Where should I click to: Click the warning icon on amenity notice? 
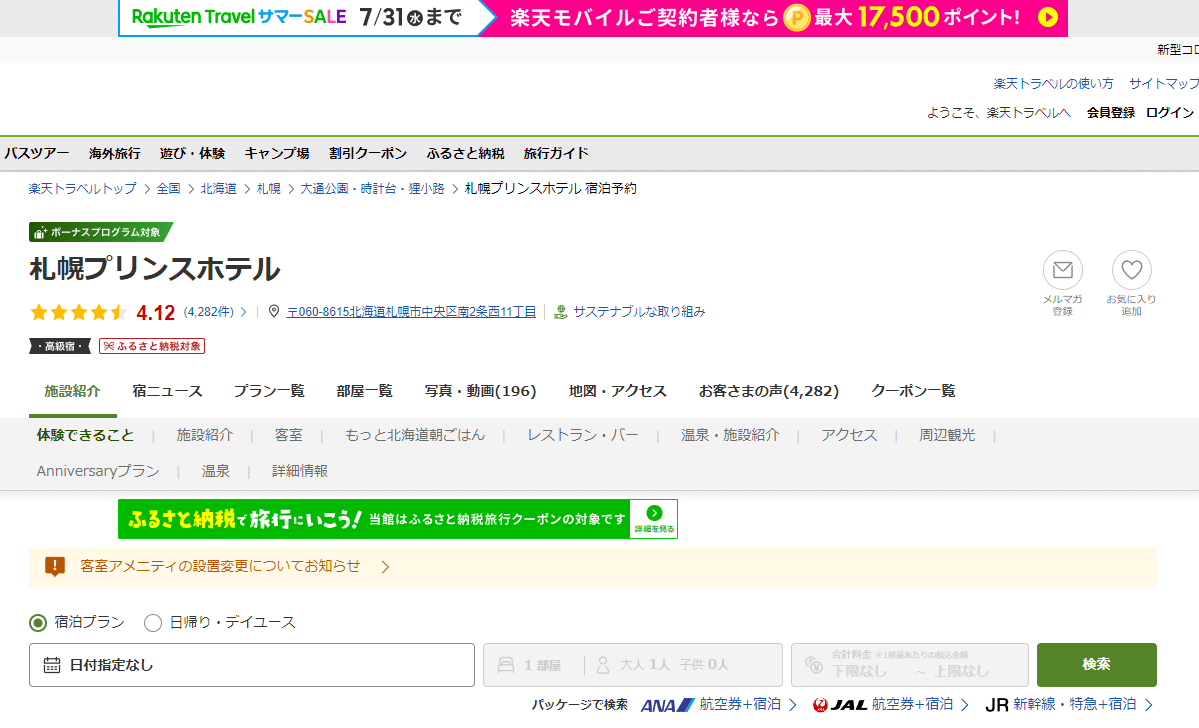coord(55,566)
